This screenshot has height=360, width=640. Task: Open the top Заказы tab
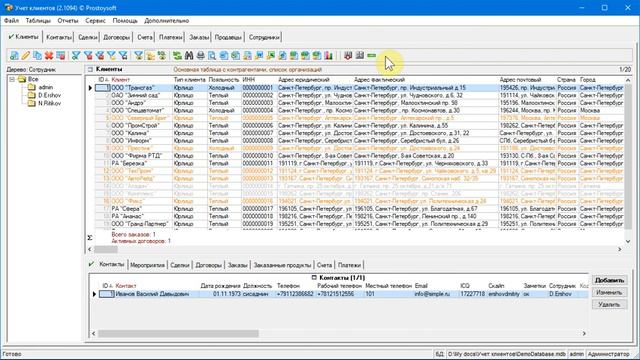tap(199, 37)
